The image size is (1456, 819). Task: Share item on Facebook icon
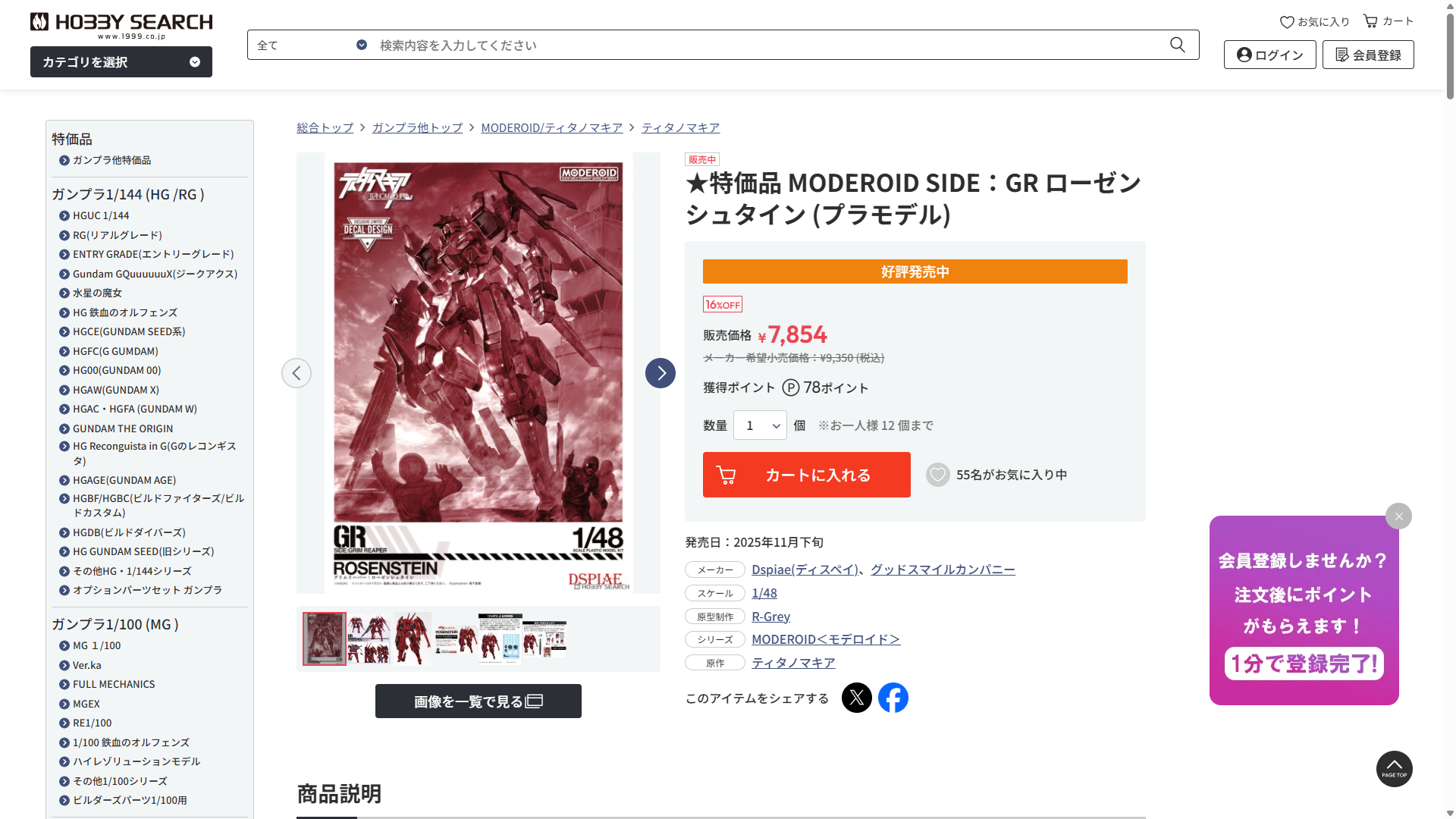click(x=893, y=698)
